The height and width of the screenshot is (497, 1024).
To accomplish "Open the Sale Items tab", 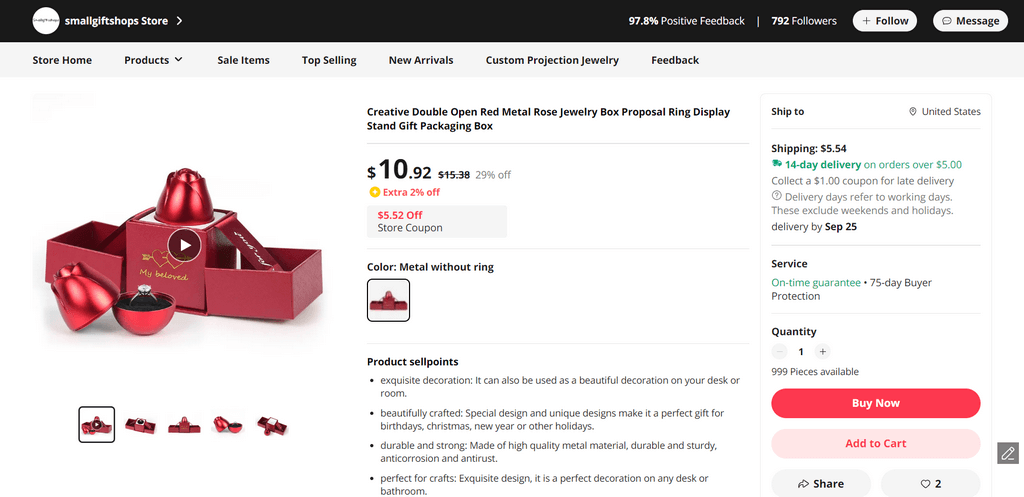I will coord(243,60).
